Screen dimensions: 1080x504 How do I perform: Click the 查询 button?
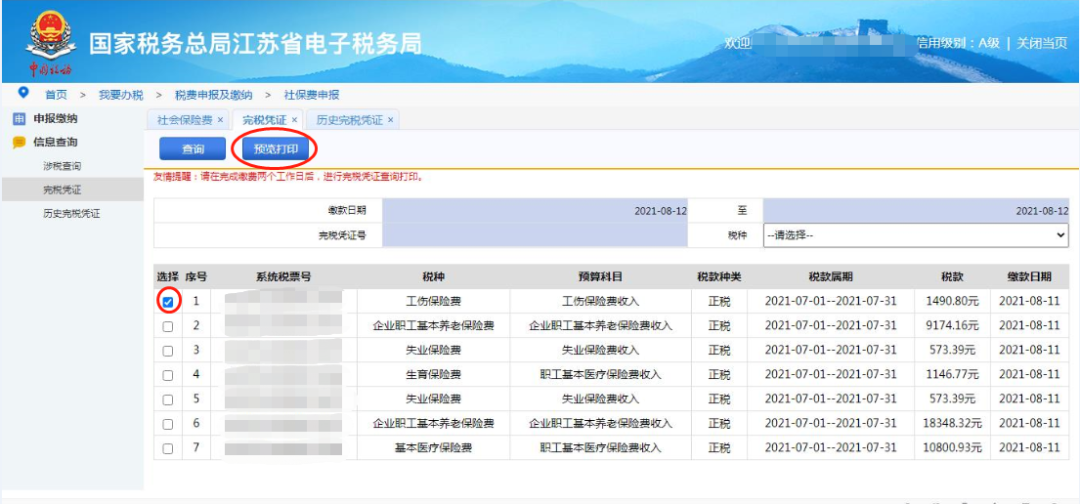[193, 149]
